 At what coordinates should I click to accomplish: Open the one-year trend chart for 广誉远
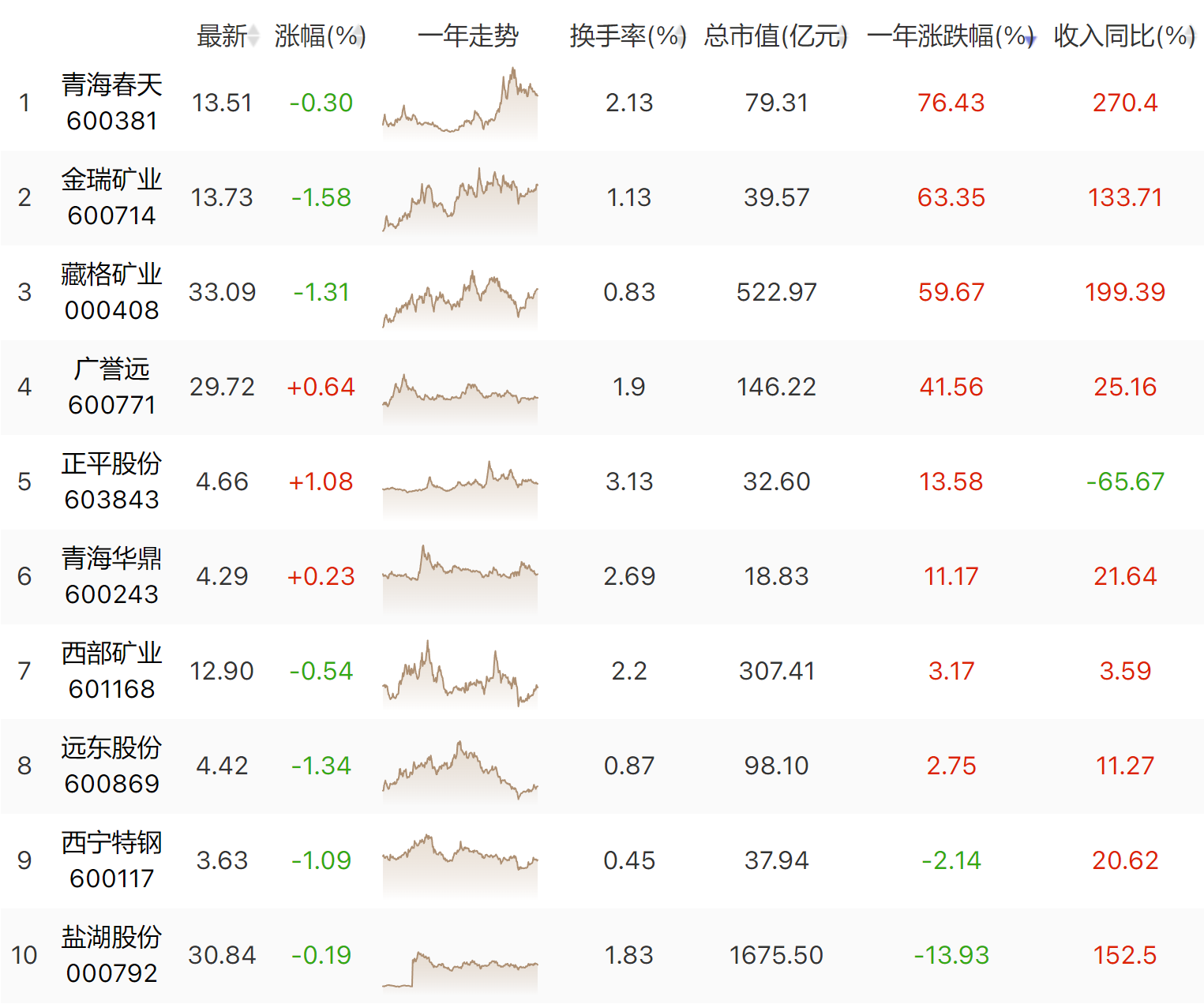click(460, 400)
